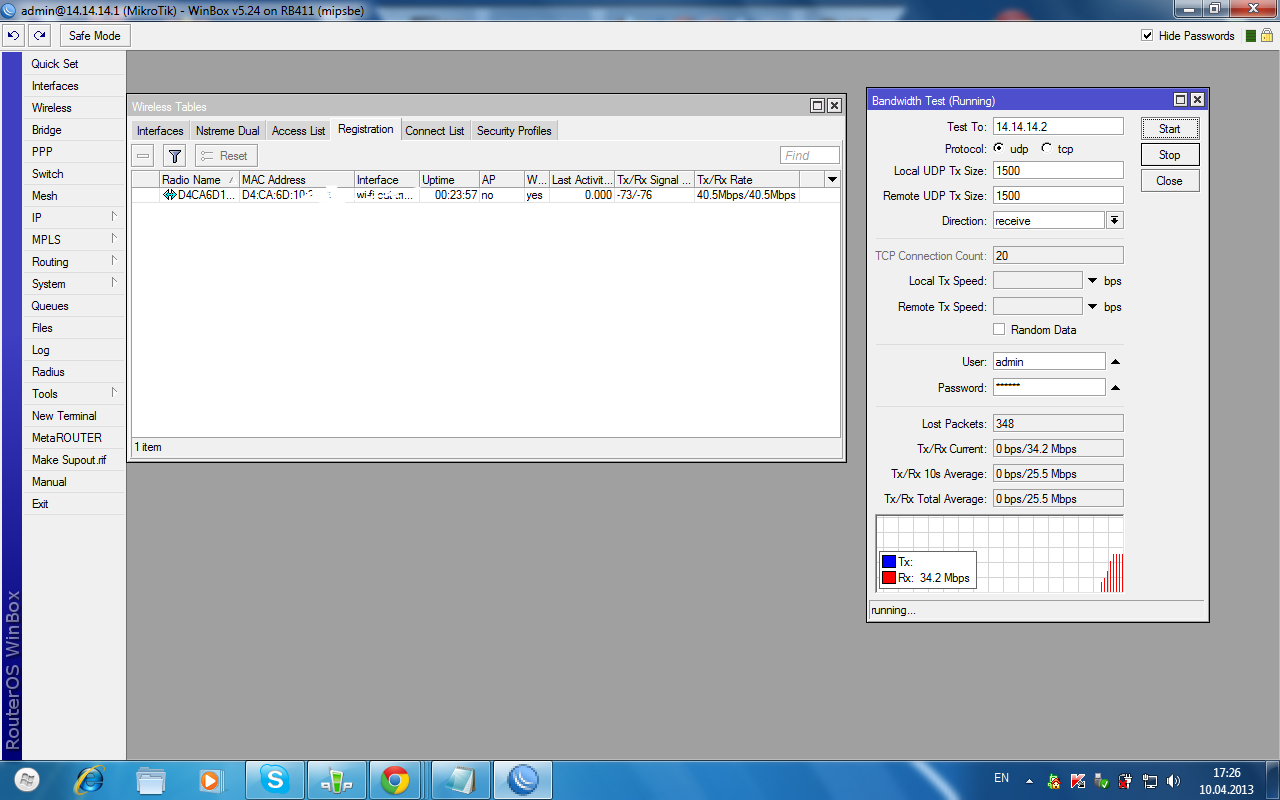Open New Terminal from the sidebar
The image size is (1280, 800).
pos(74,416)
